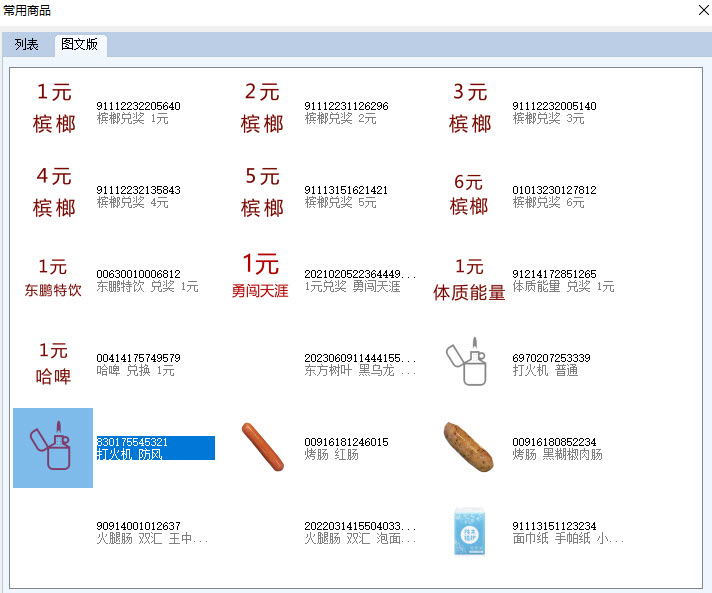Select the 1元 槟榔 product icon

(x=54, y=108)
